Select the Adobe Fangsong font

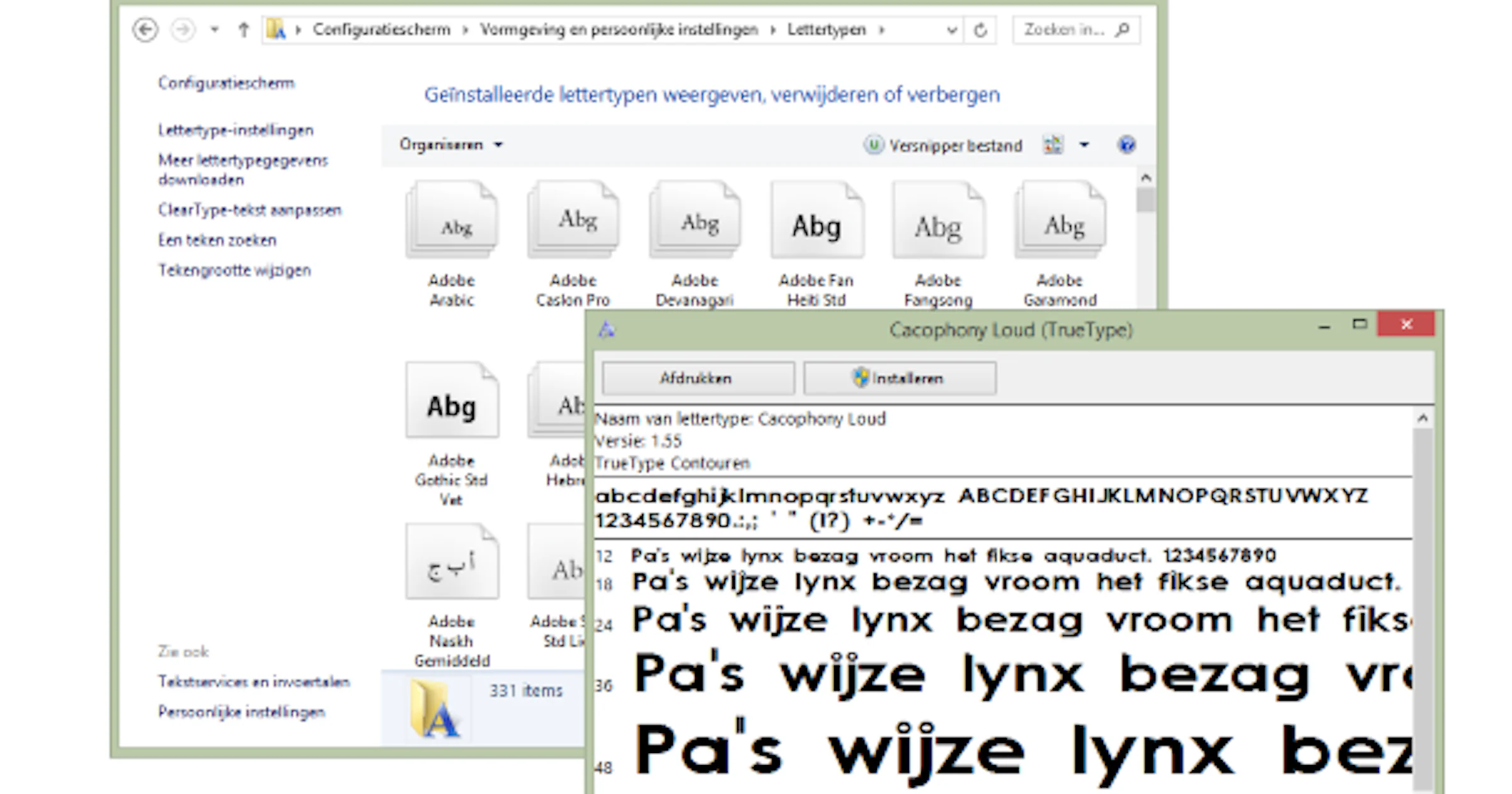[x=938, y=245]
